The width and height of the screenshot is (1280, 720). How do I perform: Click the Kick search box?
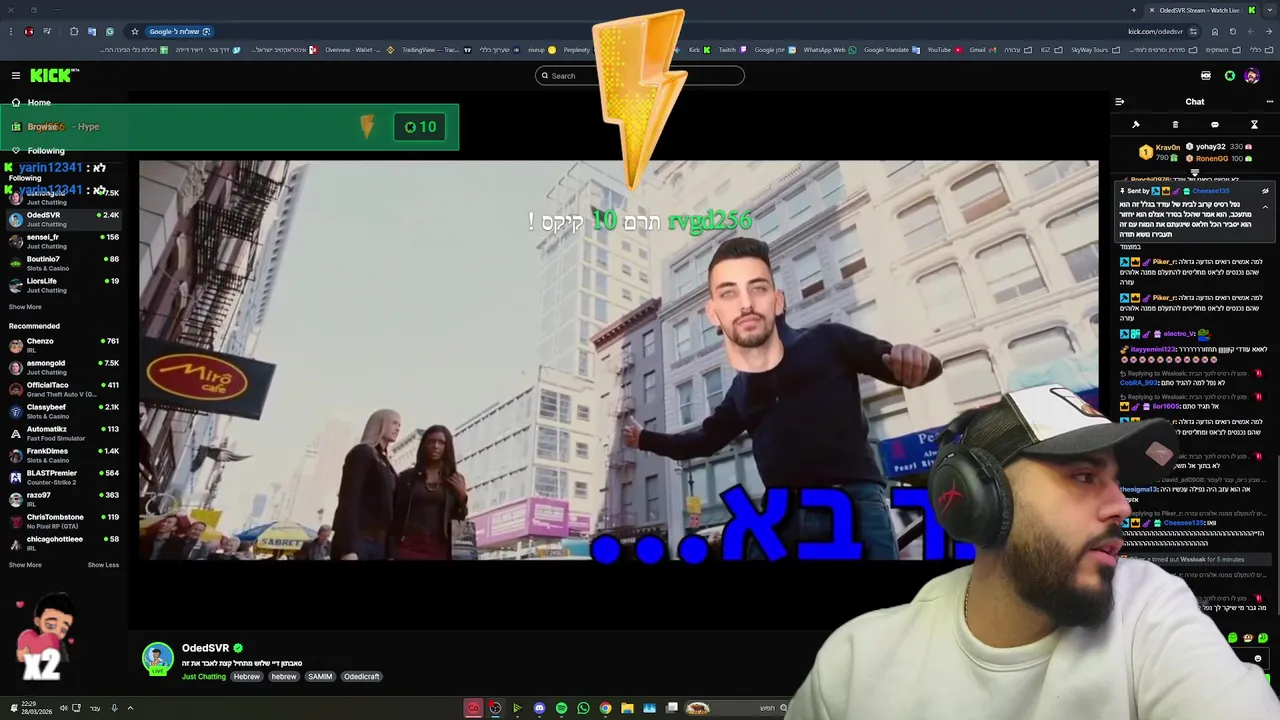click(640, 76)
